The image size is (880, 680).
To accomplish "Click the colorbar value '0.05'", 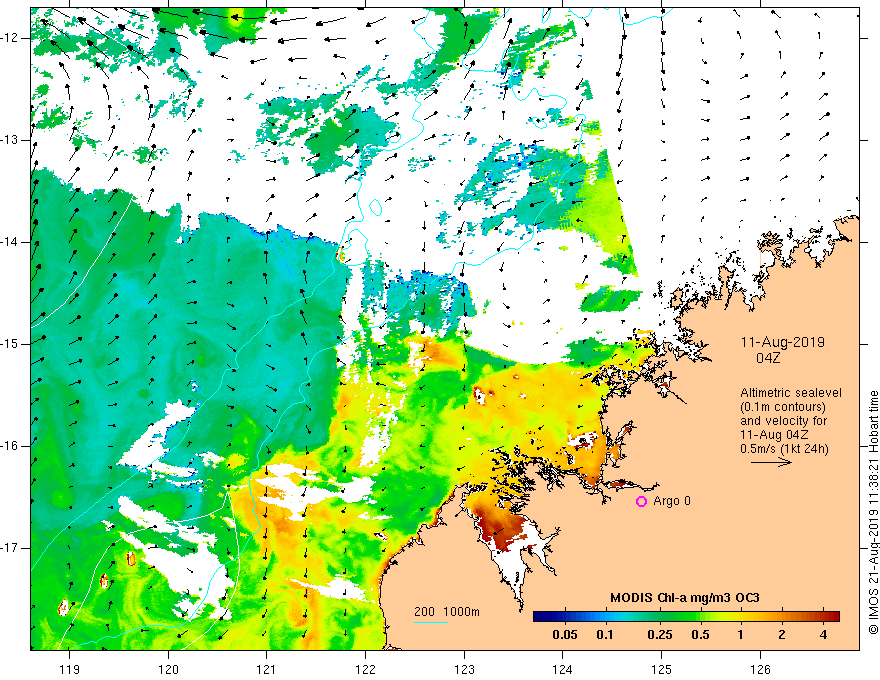I will 565,635.
